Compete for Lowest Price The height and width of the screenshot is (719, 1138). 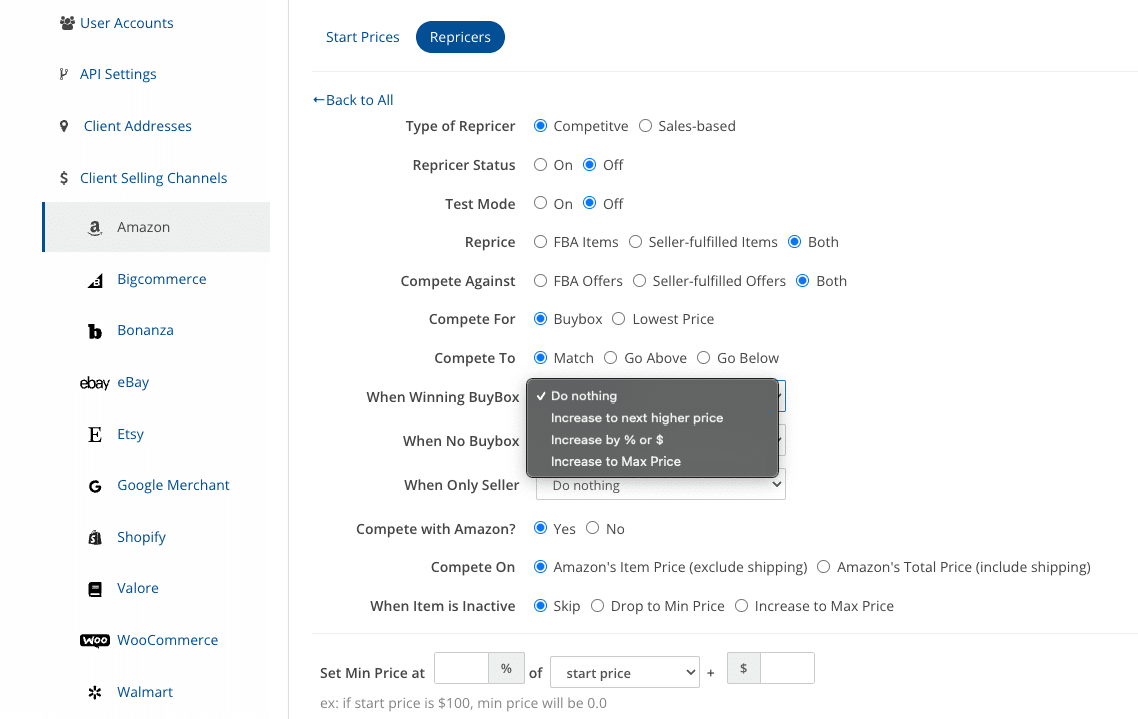(x=618, y=319)
